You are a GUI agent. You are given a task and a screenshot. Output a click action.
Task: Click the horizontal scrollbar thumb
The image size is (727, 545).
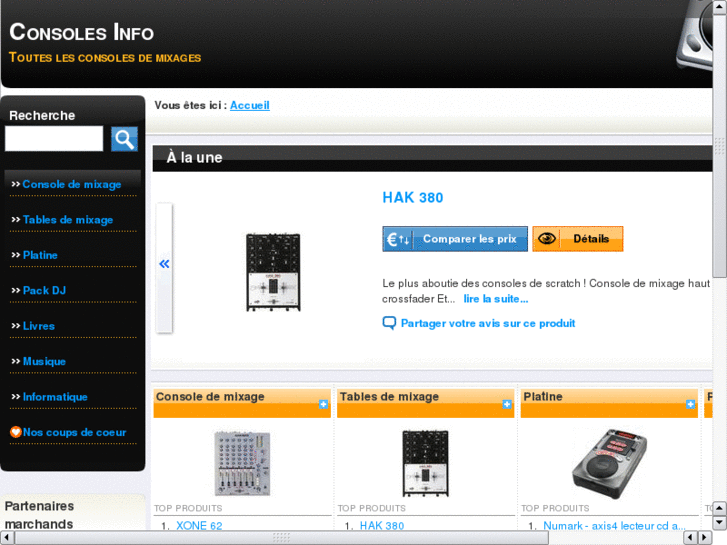(281, 538)
